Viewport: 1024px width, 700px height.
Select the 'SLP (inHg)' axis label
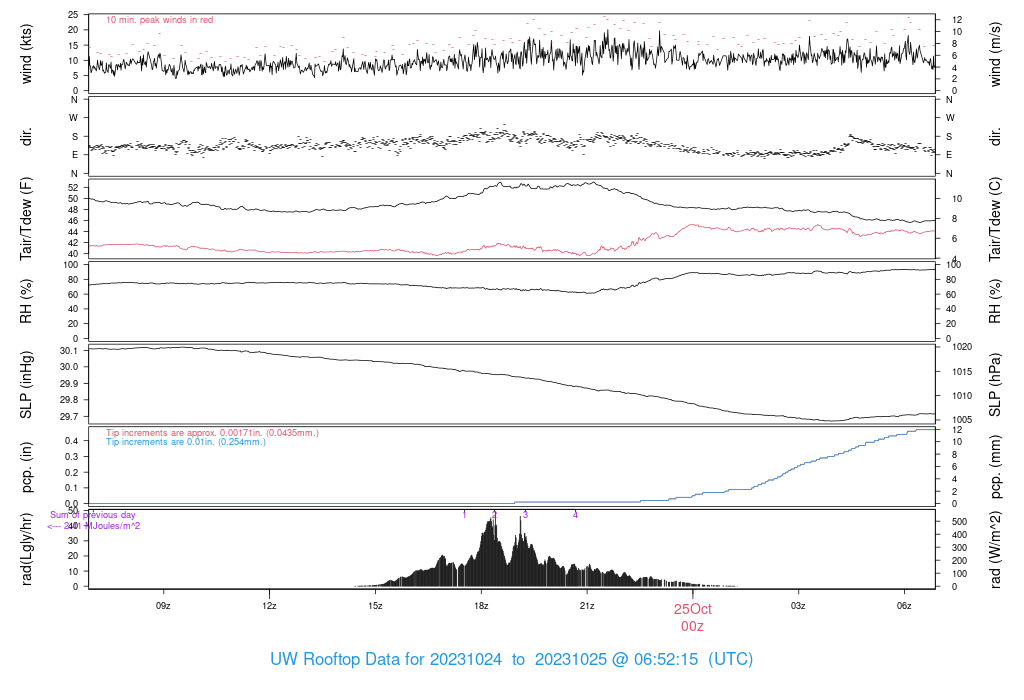(26, 385)
